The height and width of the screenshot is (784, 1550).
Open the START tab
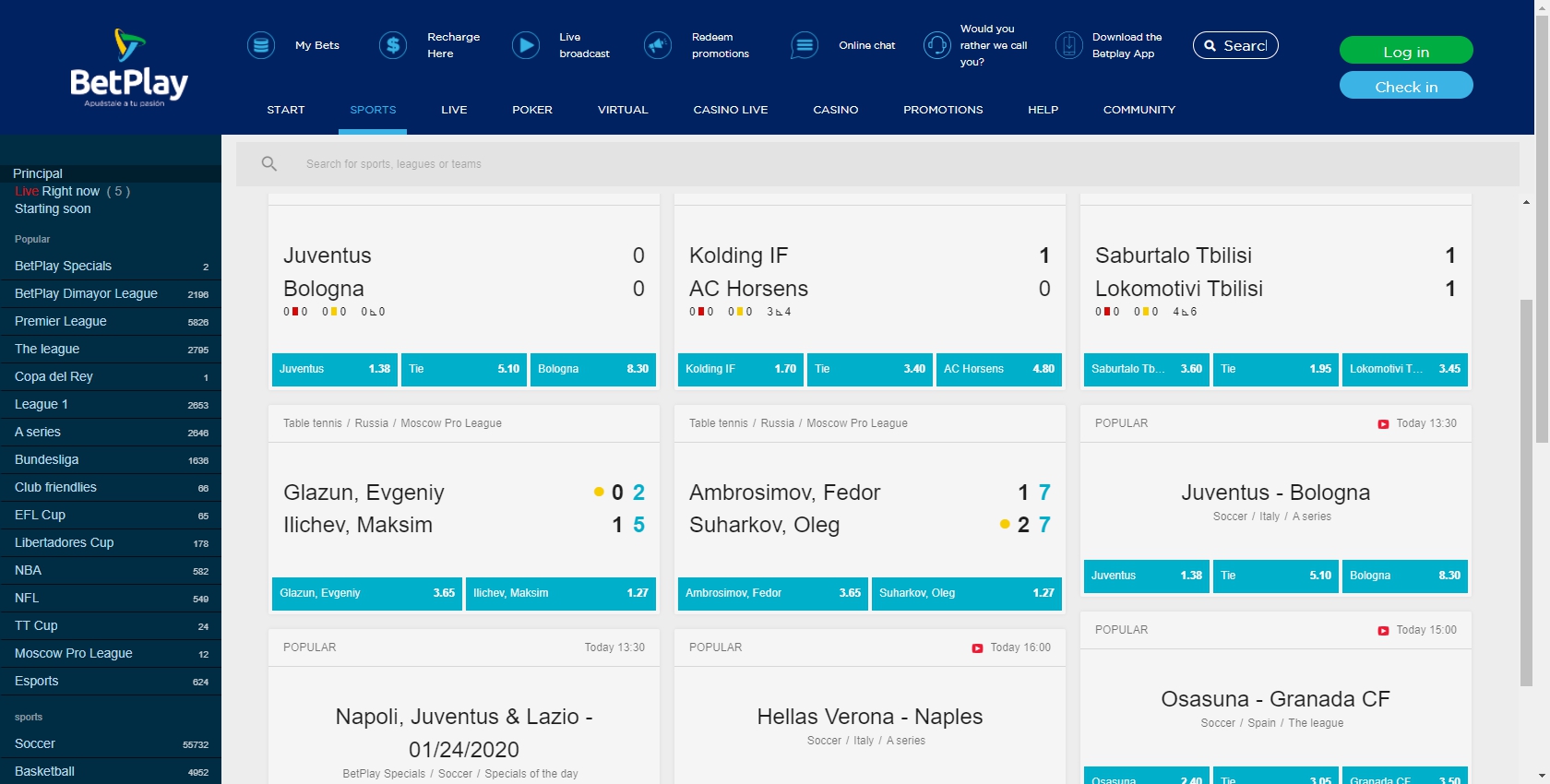pyautogui.click(x=286, y=110)
